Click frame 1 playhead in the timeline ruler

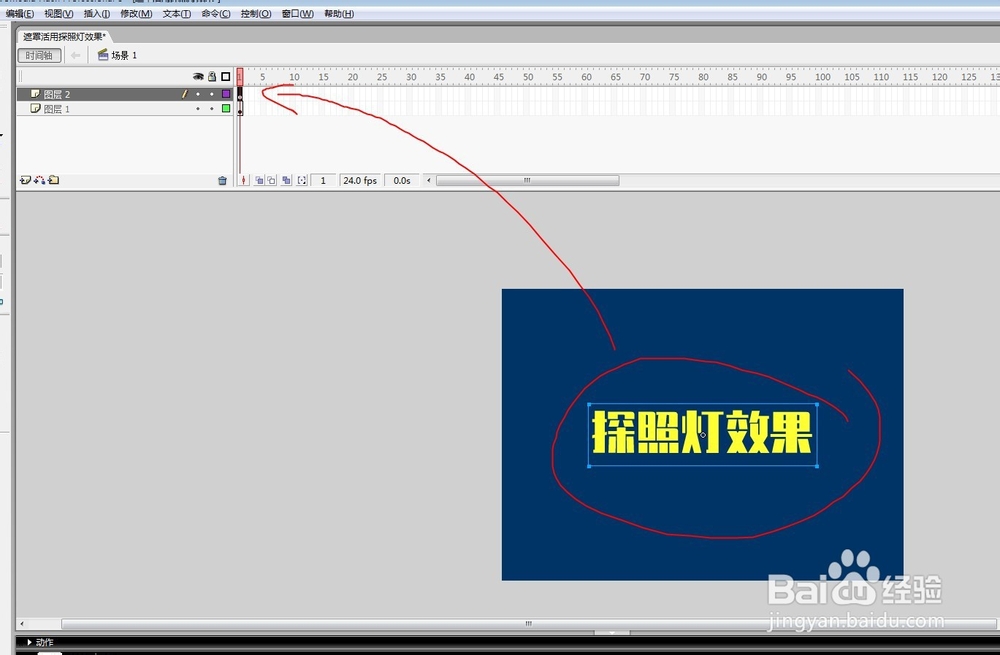[241, 76]
